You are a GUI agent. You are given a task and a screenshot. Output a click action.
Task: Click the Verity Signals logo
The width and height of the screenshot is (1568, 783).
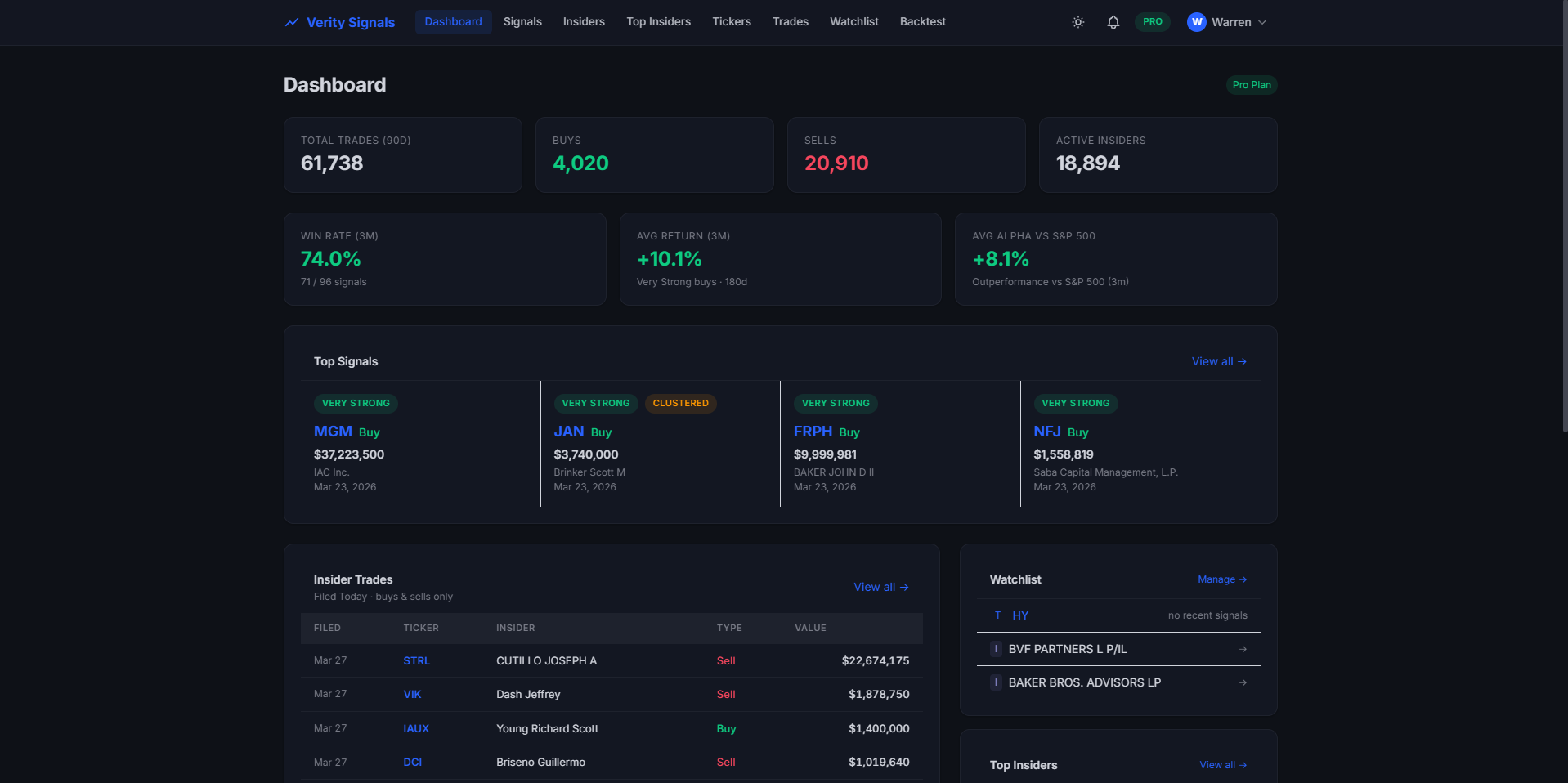[x=339, y=22]
